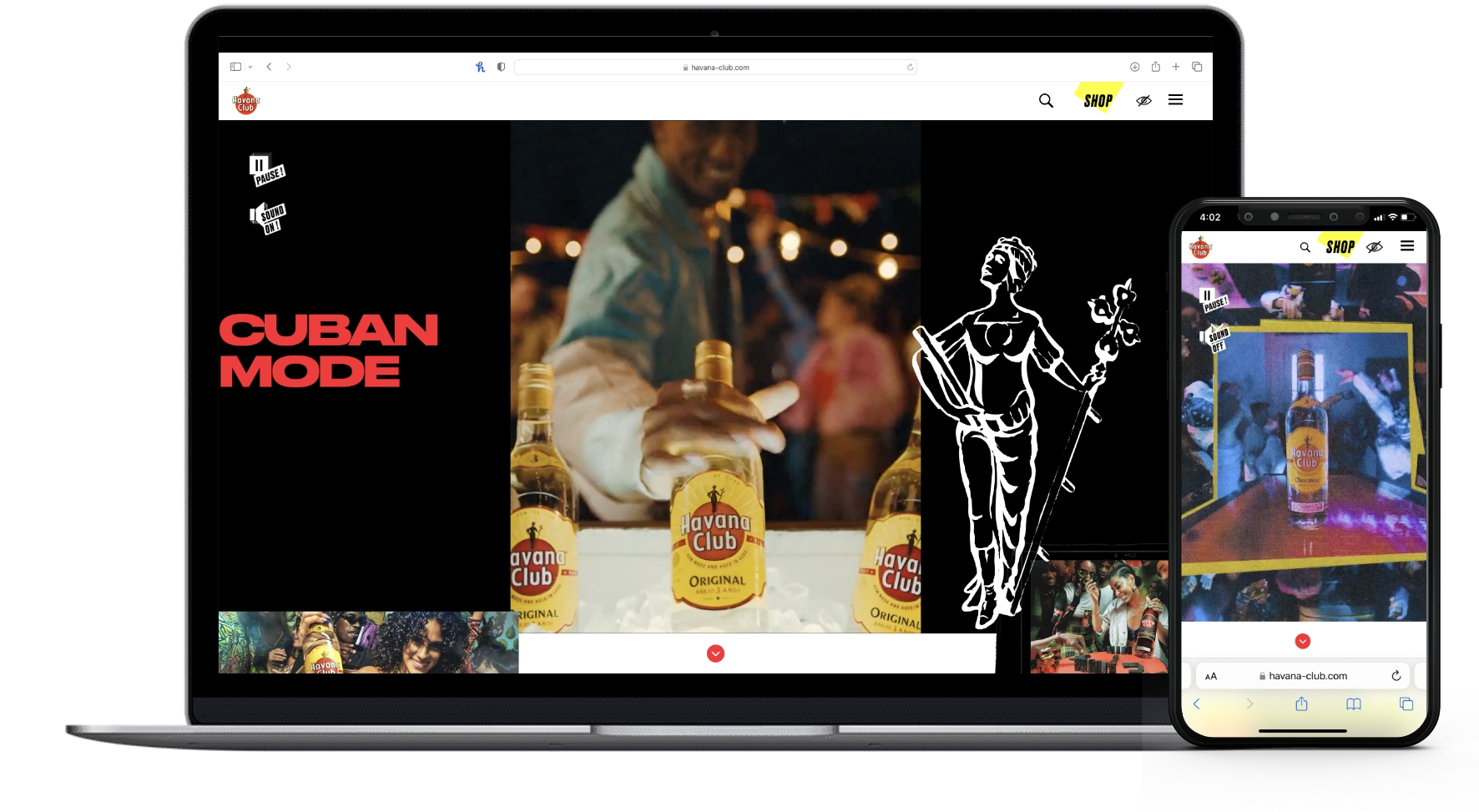This screenshot has height=812, width=1479.
Task: Tap the red down chevron on phone
Action: click(1302, 641)
